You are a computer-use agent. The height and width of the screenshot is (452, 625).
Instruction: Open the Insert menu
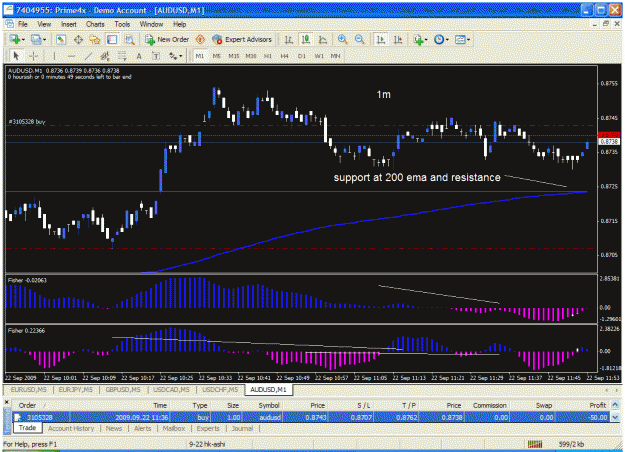tap(69, 24)
